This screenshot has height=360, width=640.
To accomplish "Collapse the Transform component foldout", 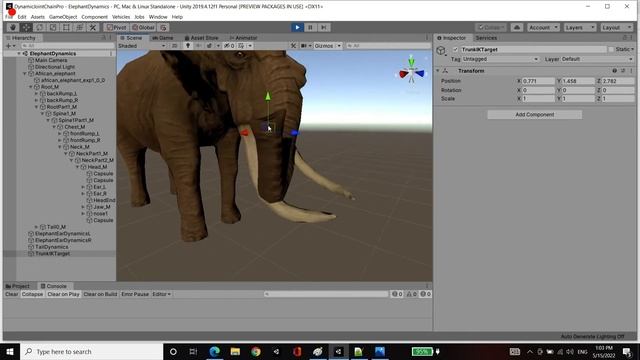I will pyautogui.click(x=438, y=71).
